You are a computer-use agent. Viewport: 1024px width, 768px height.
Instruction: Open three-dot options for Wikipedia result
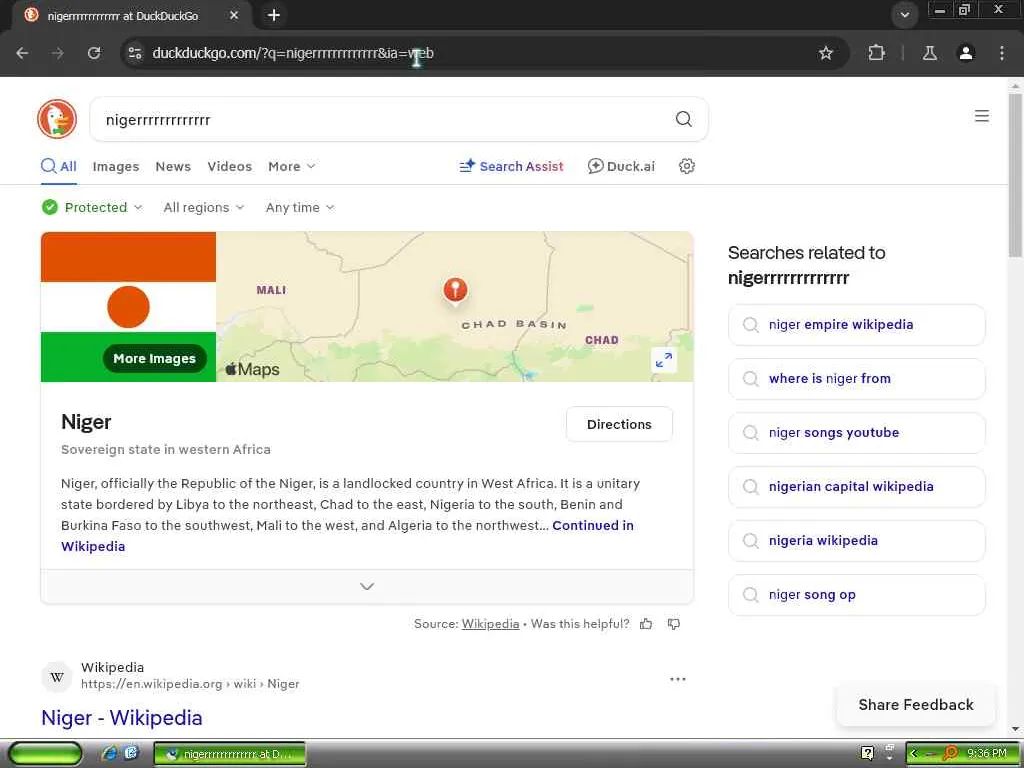tap(678, 679)
